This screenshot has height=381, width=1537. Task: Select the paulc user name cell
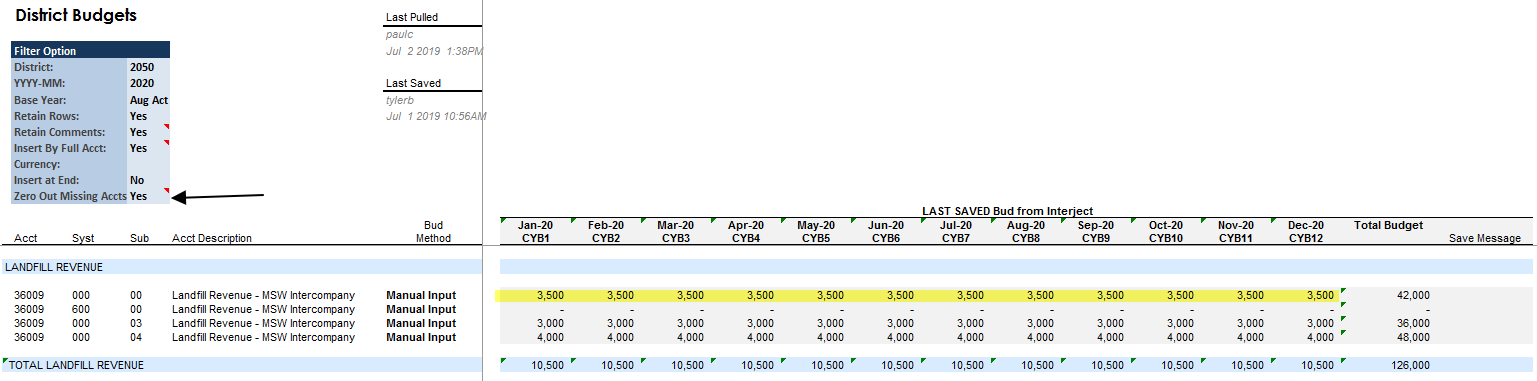click(400, 34)
